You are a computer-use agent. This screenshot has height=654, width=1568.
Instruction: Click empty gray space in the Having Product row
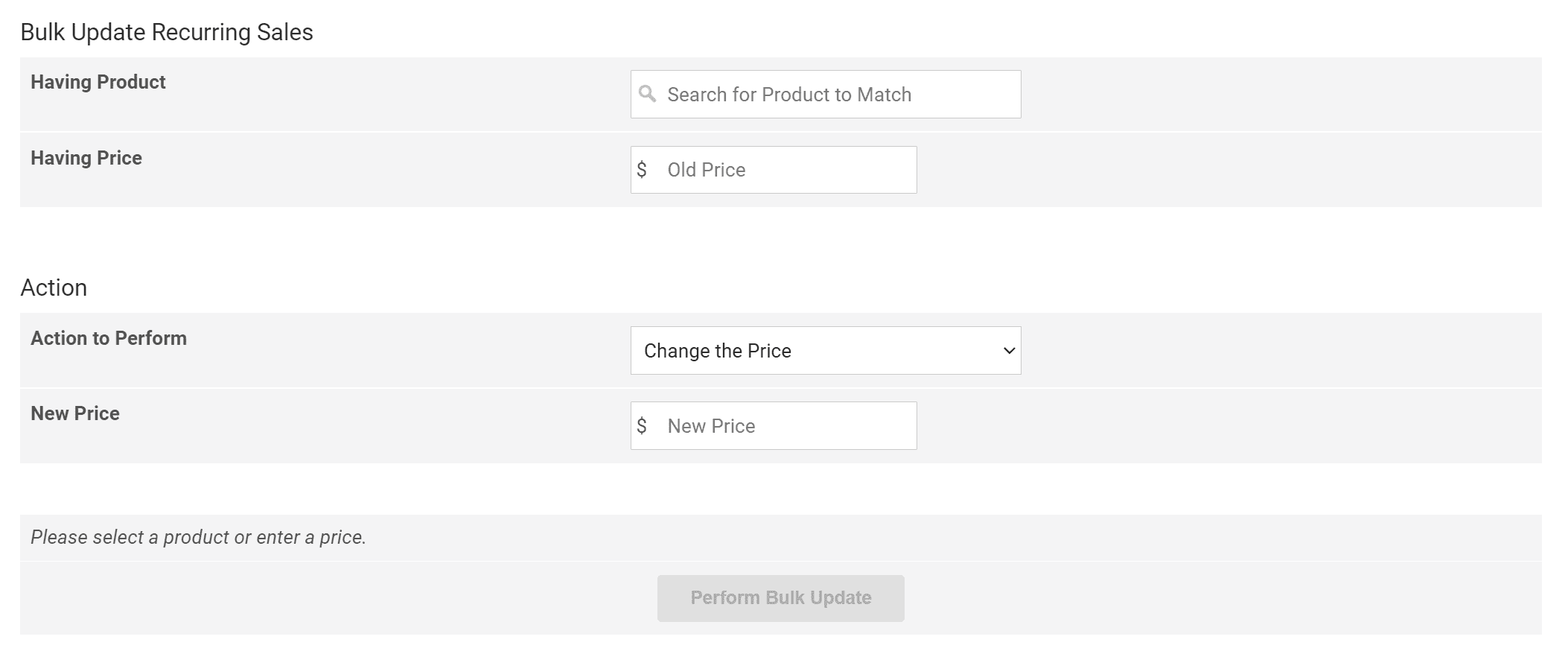[1281, 95]
